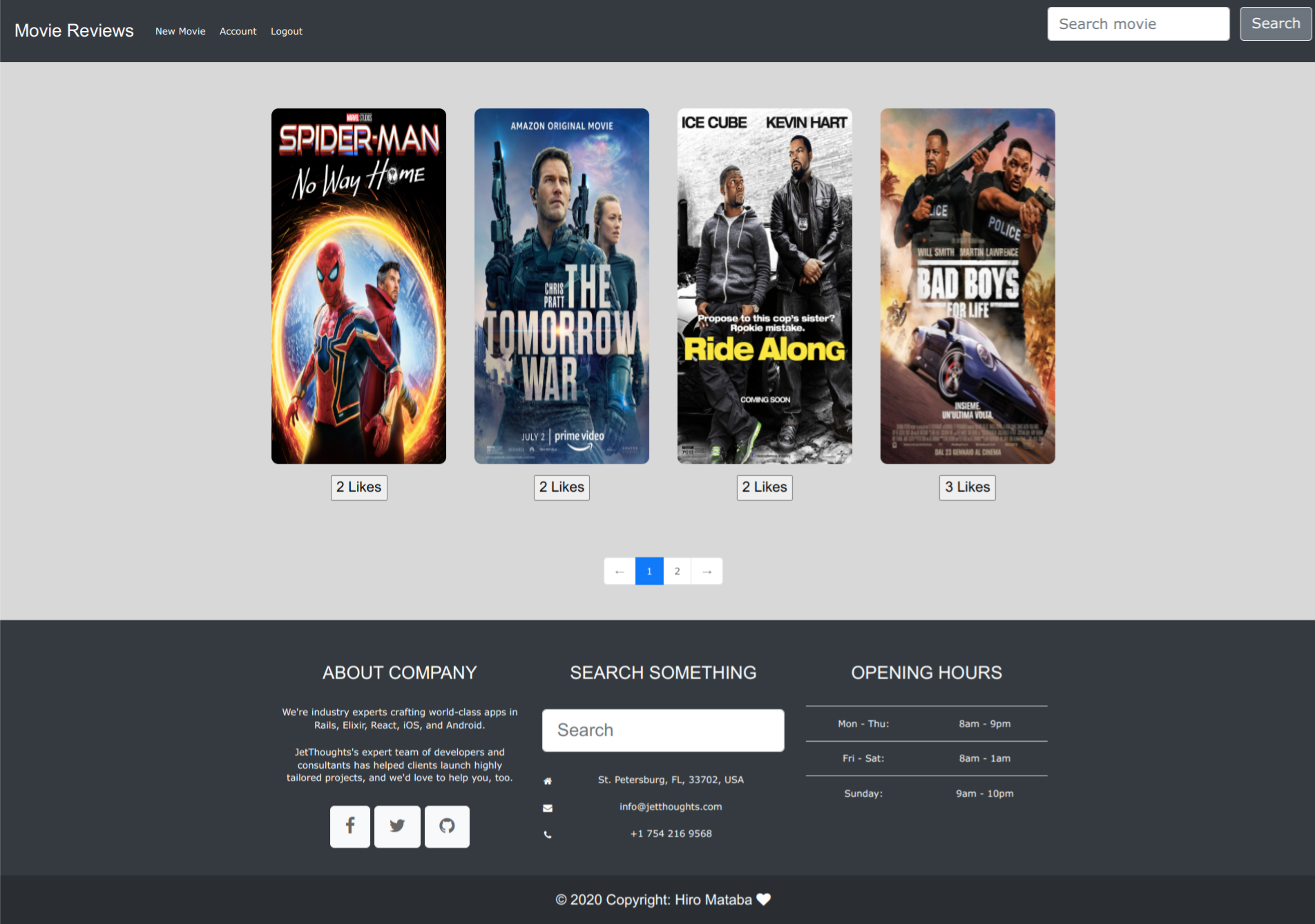Click the right pagination arrow
Viewport: 1315px width, 924px height.
tap(707, 571)
